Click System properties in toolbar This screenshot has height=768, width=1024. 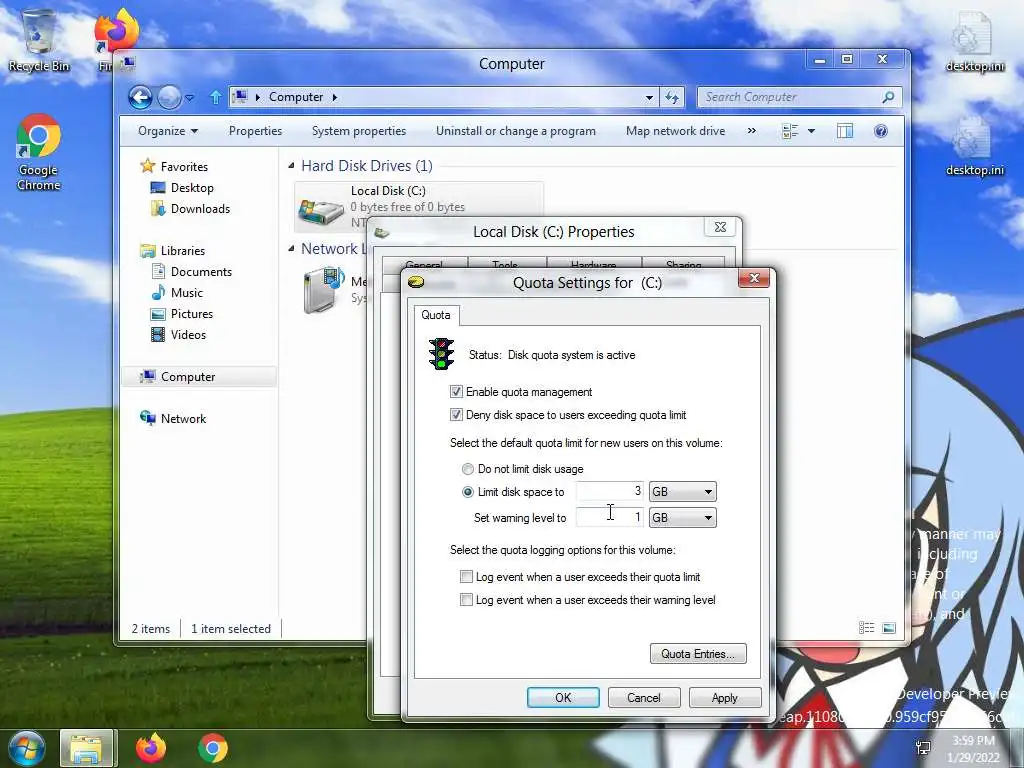tap(359, 131)
